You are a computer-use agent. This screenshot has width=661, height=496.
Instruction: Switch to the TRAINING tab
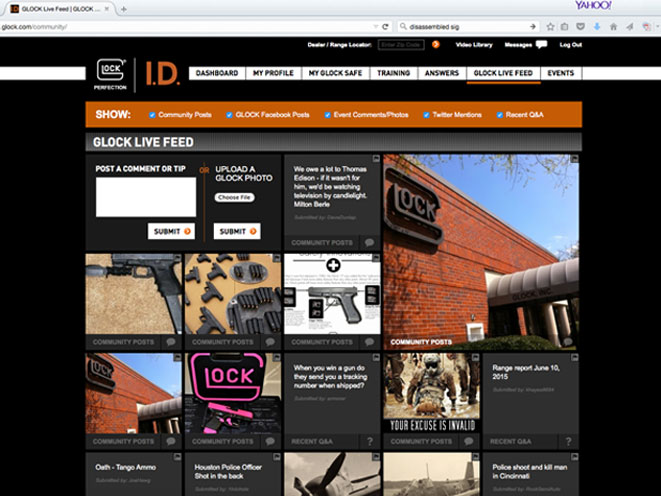tap(393, 74)
